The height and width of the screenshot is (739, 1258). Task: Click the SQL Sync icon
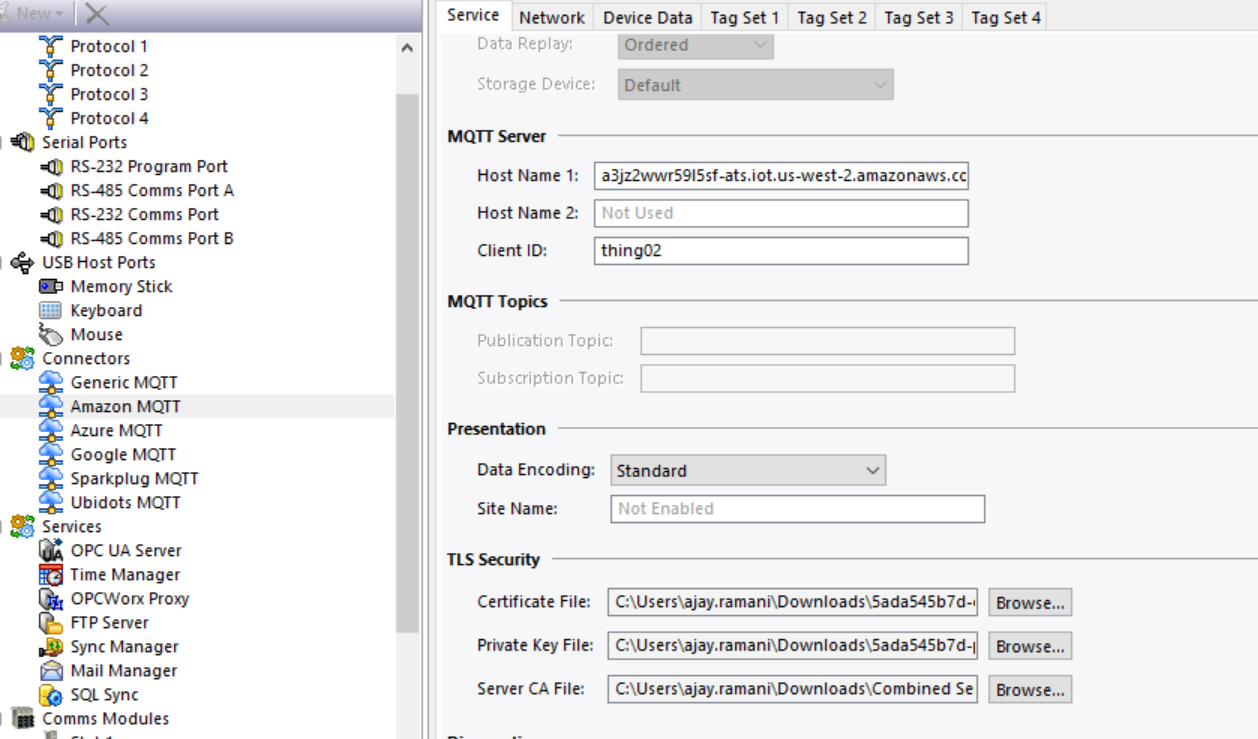[x=50, y=694]
